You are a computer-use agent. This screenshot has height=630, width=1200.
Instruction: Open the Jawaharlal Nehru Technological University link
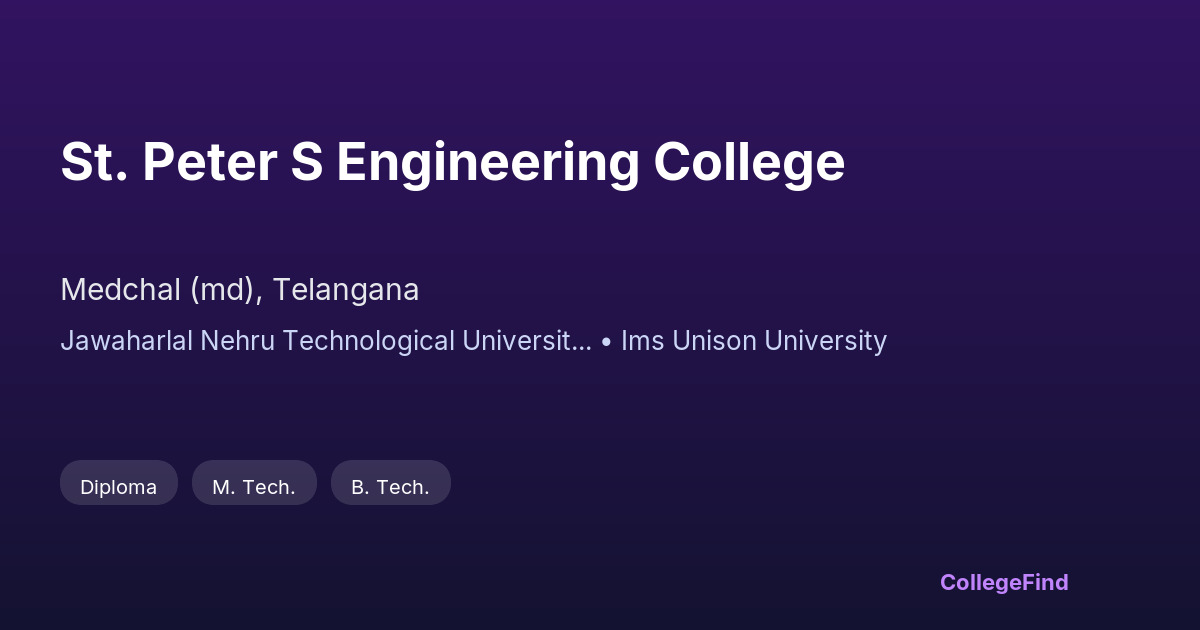click(x=325, y=341)
